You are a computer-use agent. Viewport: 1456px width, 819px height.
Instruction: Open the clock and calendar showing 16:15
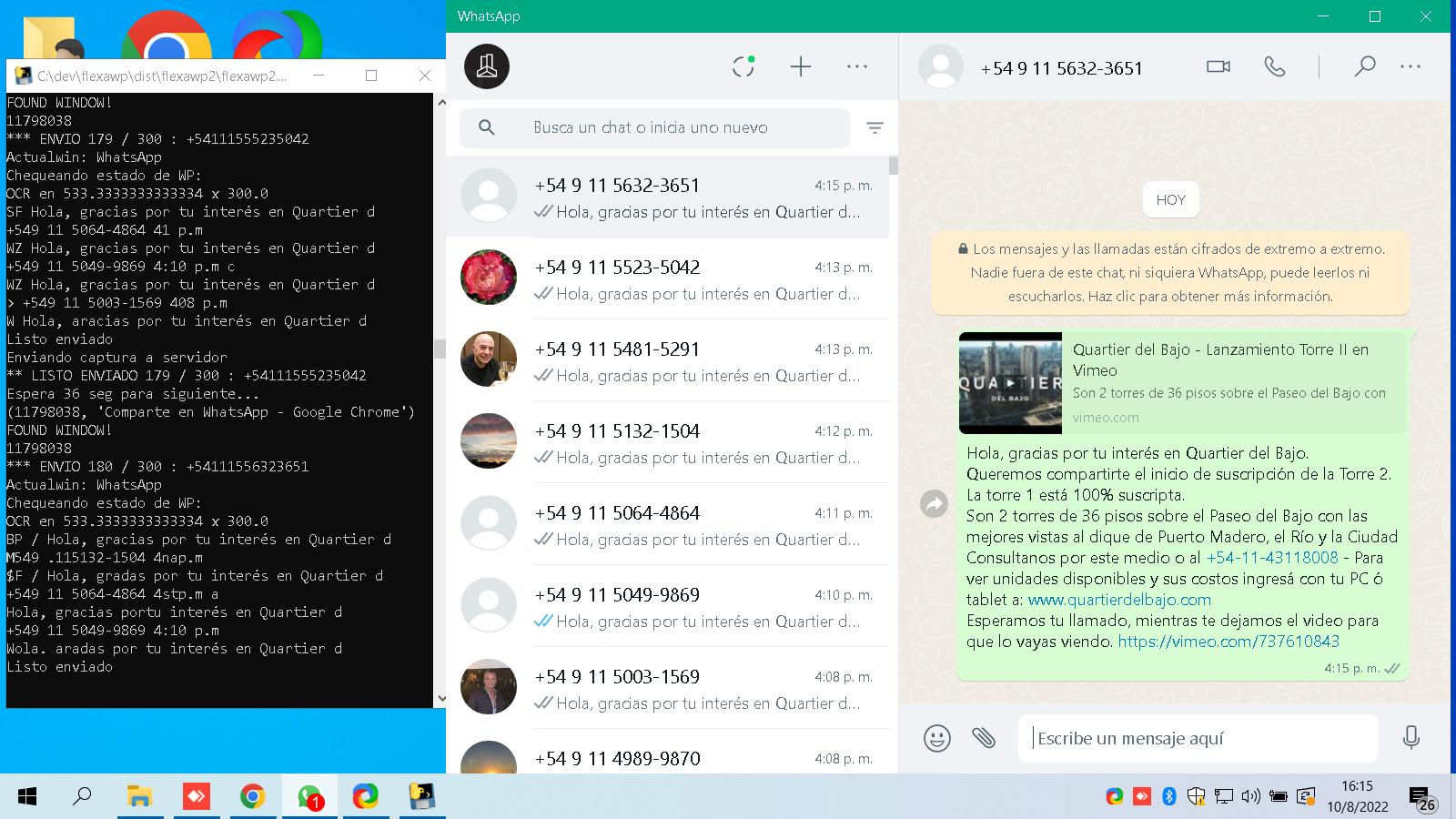[x=1357, y=796]
